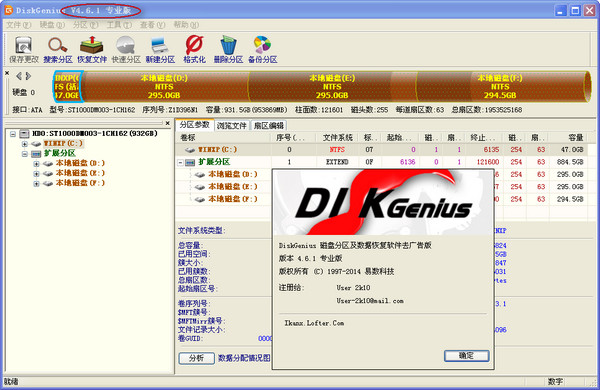Click the 本地磁盘(F:) segment in disk bar
The height and width of the screenshot is (390, 600).
(500, 86)
